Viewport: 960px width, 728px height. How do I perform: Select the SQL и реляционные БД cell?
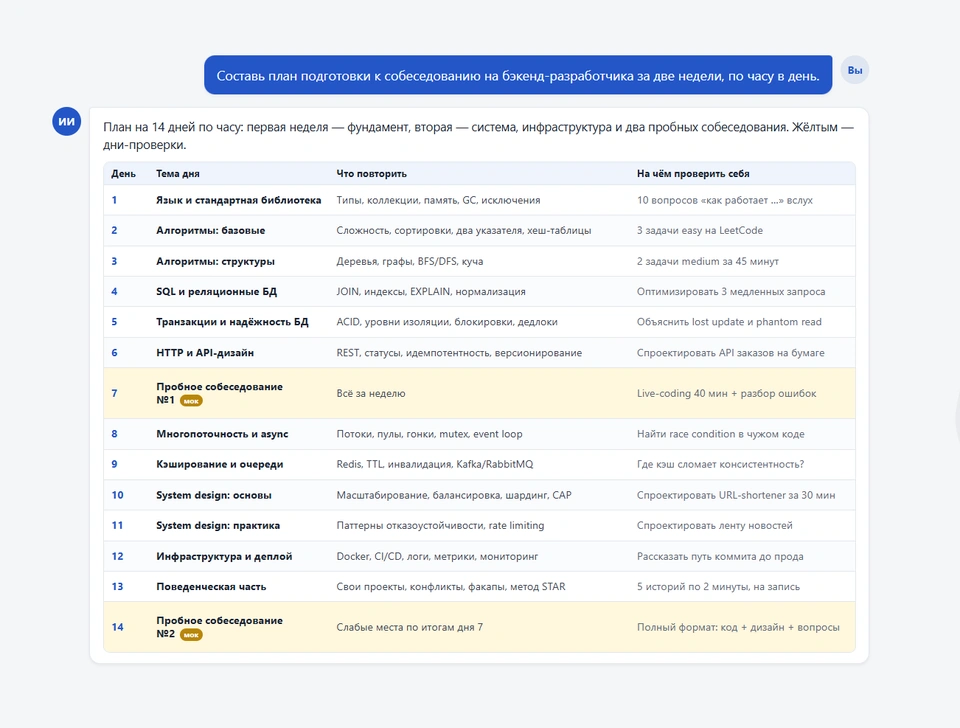click(216, 291)
